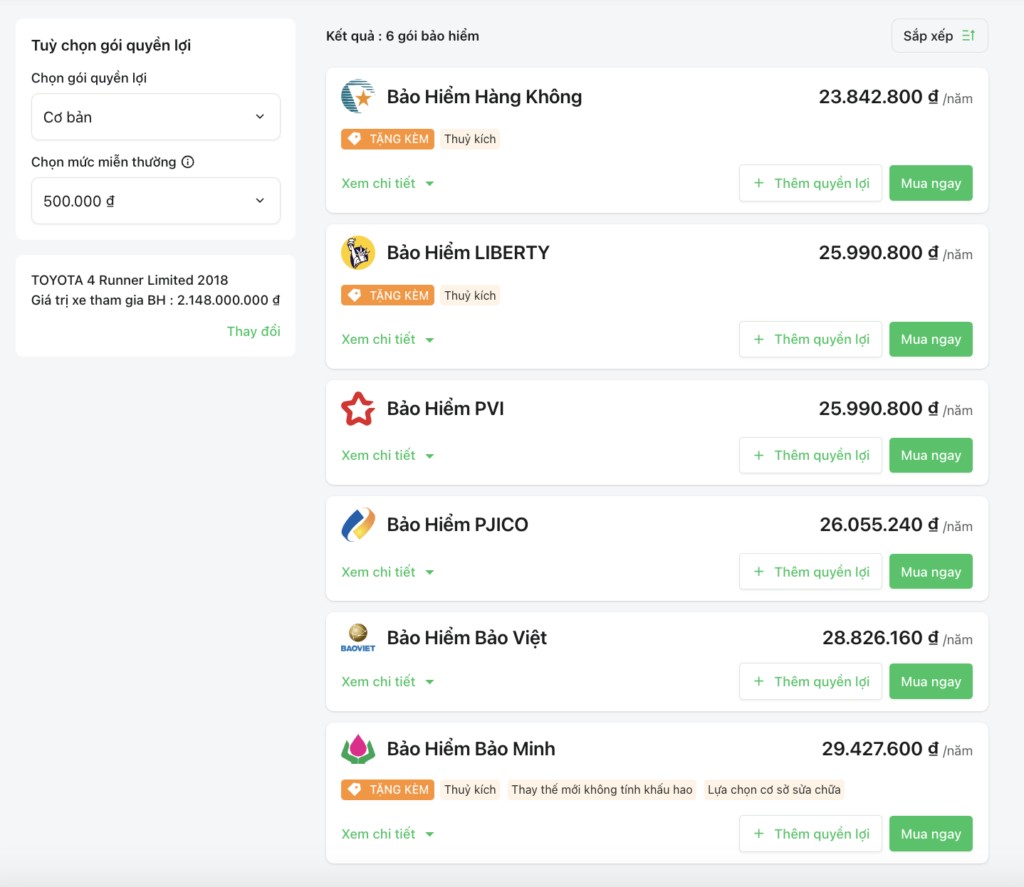Click the TOYOTA 4 Runner Limited 2018 text

(129, 280)
